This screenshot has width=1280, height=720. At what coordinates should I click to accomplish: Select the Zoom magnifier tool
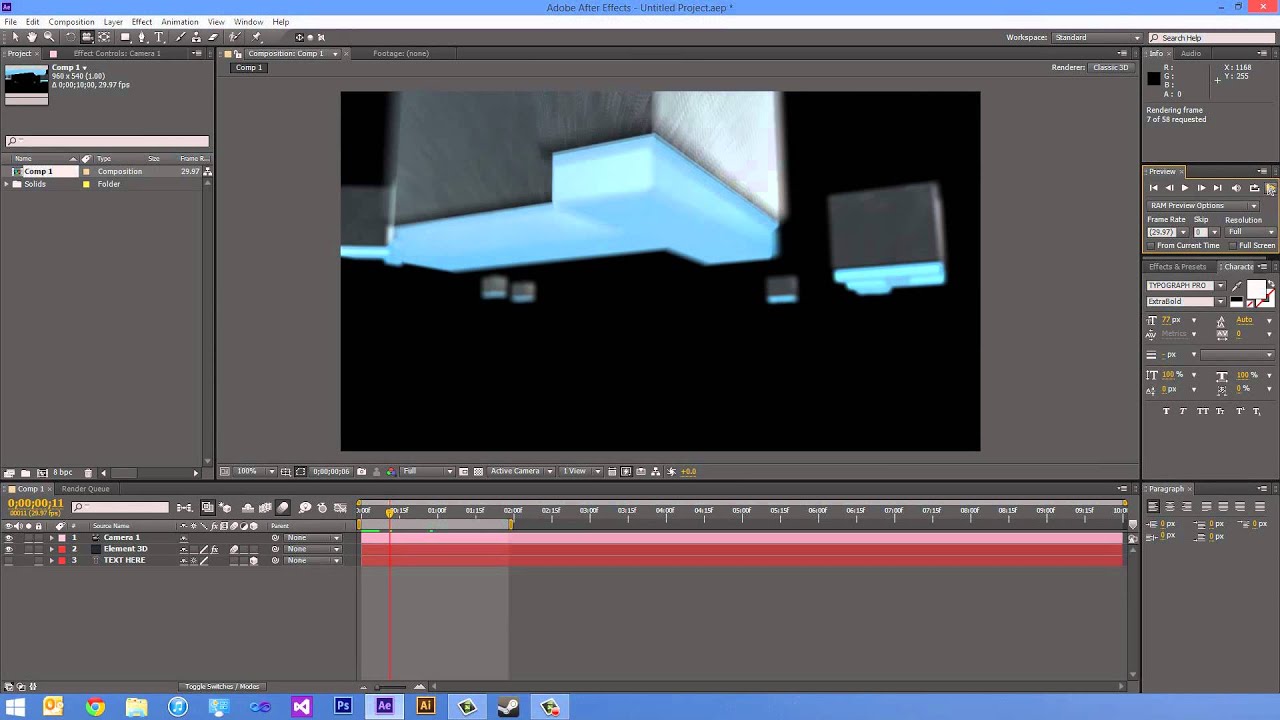(x=49, y=37)
